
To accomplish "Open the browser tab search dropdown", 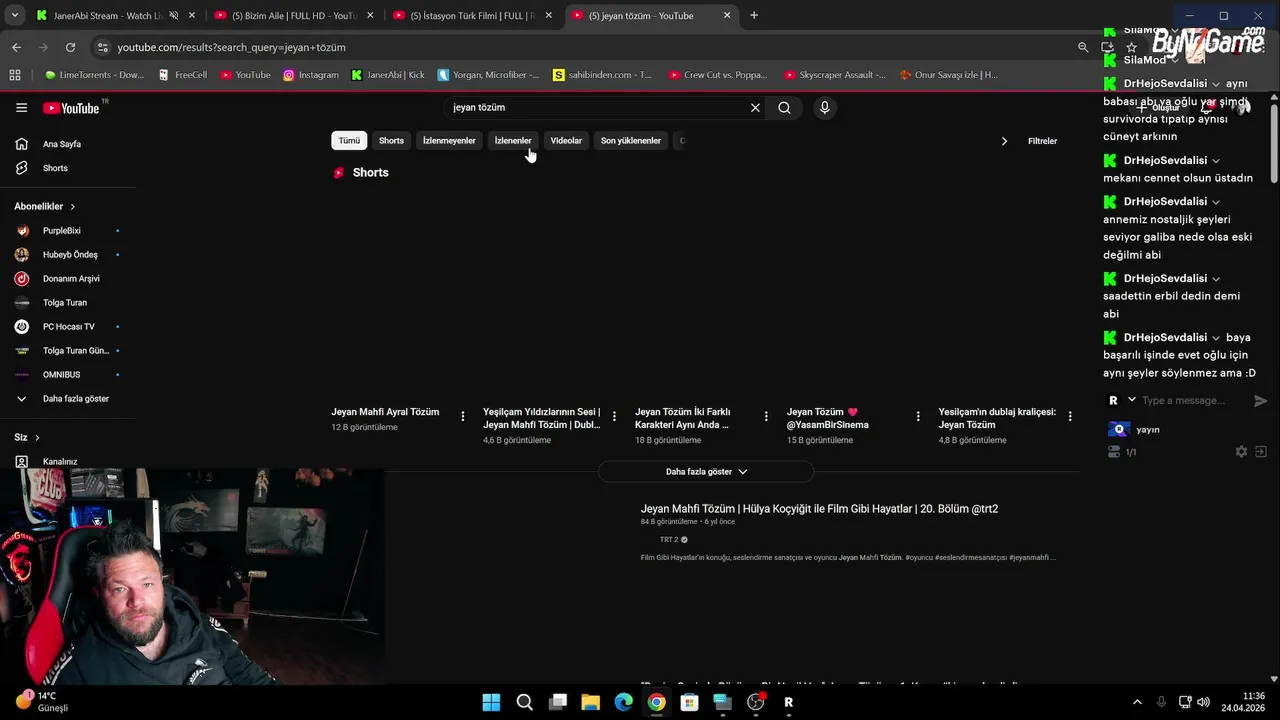I will (x=15, y=16).
